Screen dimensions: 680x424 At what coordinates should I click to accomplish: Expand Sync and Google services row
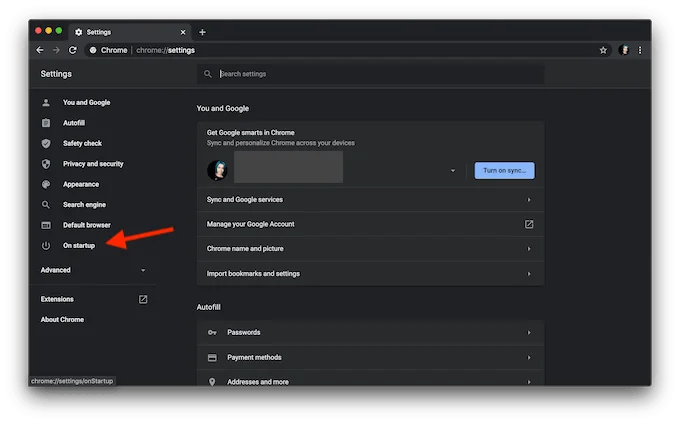pyautogui.click(x=371, y=200)
